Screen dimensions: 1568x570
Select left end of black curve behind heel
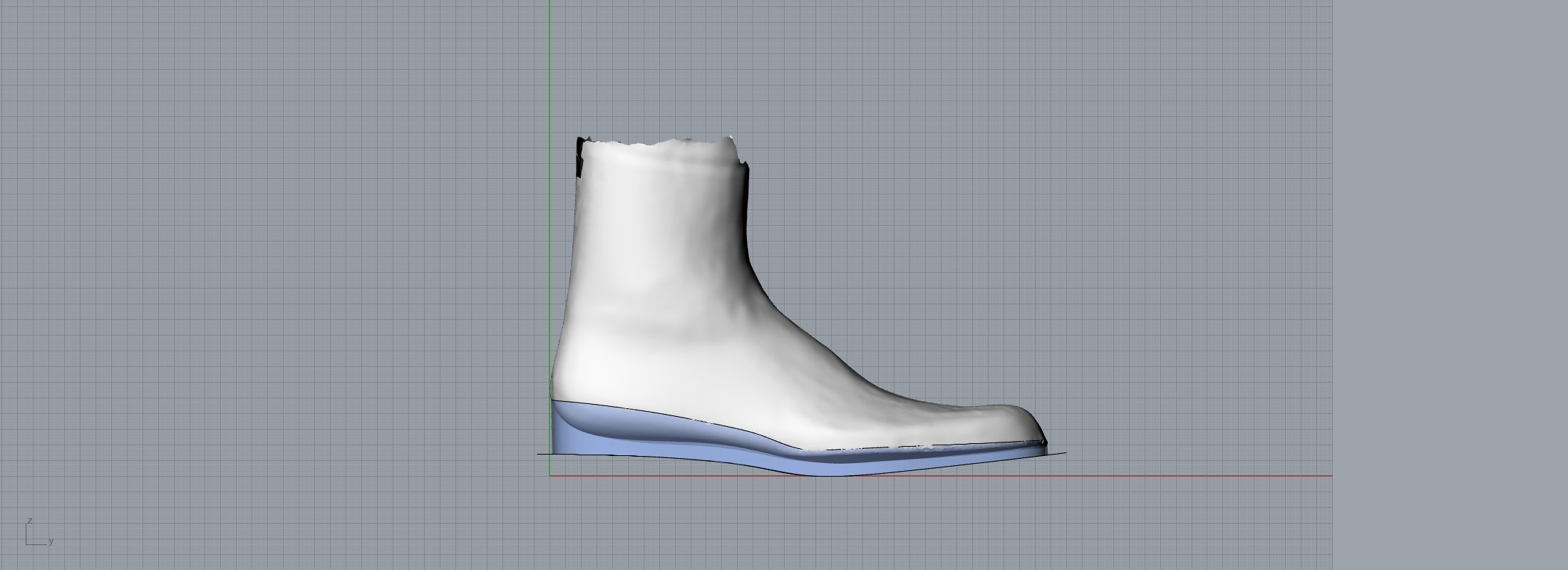pos(540,454)
